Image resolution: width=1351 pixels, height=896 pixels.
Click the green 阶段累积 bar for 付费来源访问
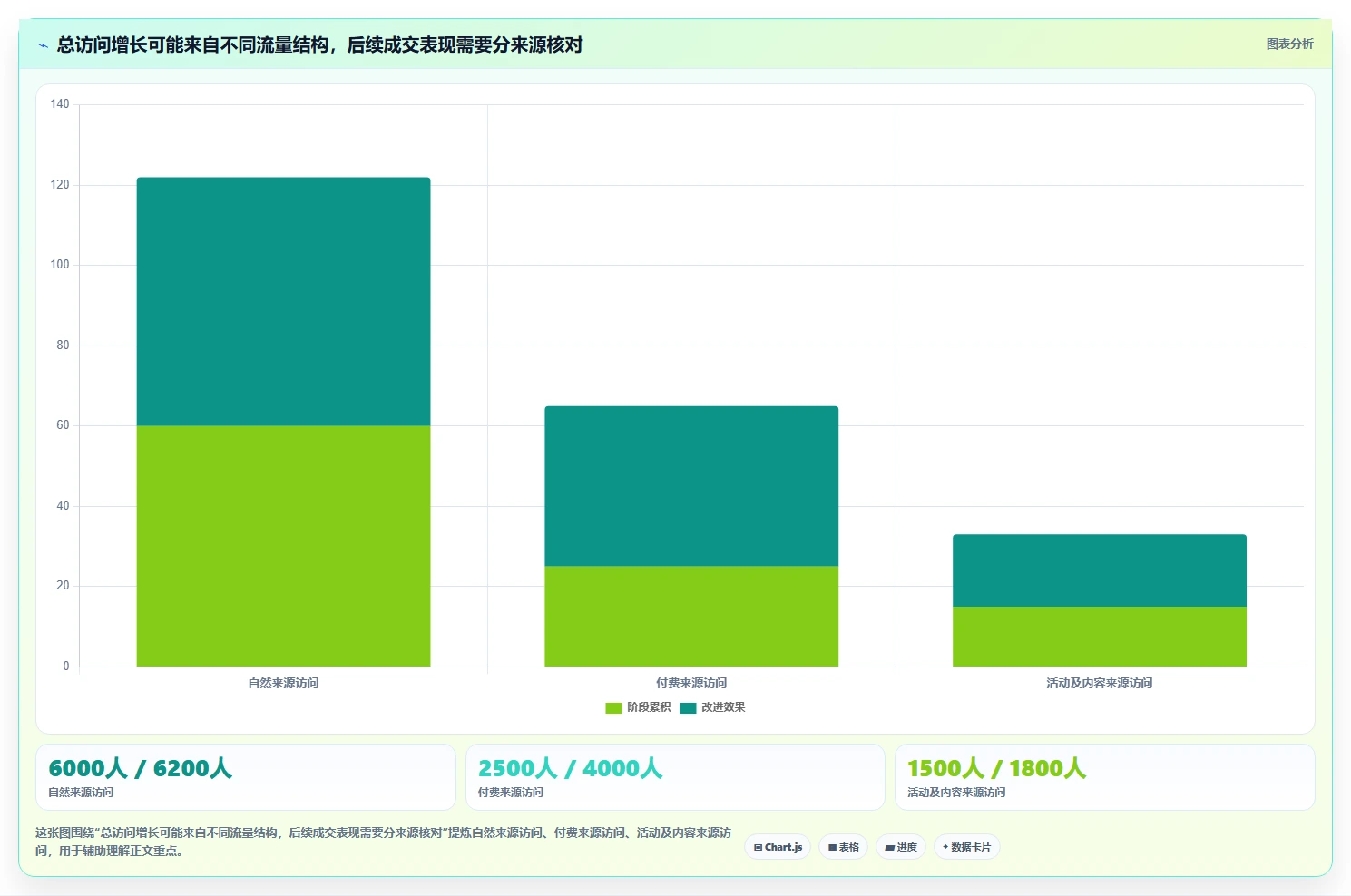click(x=691, y=617)
